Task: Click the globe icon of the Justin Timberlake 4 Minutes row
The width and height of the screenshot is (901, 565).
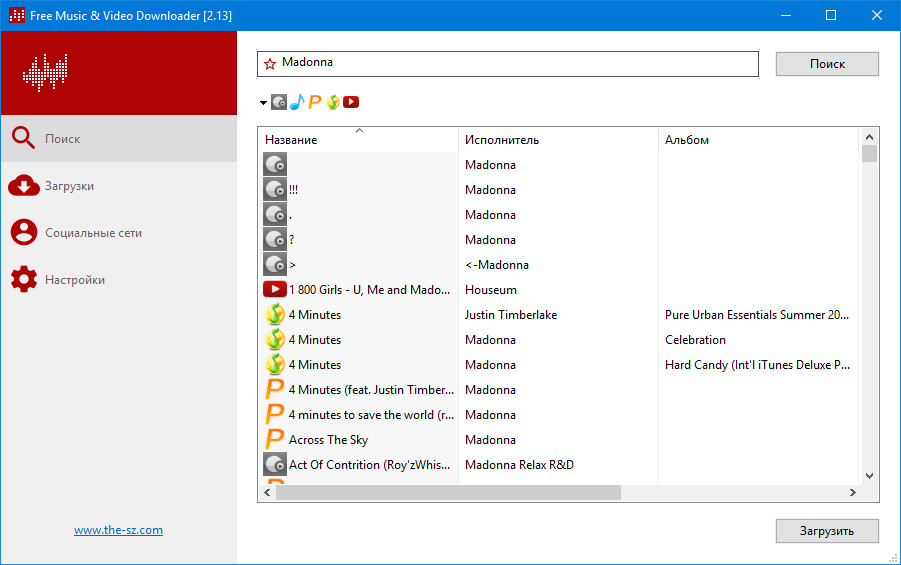Action: [275, 314]
